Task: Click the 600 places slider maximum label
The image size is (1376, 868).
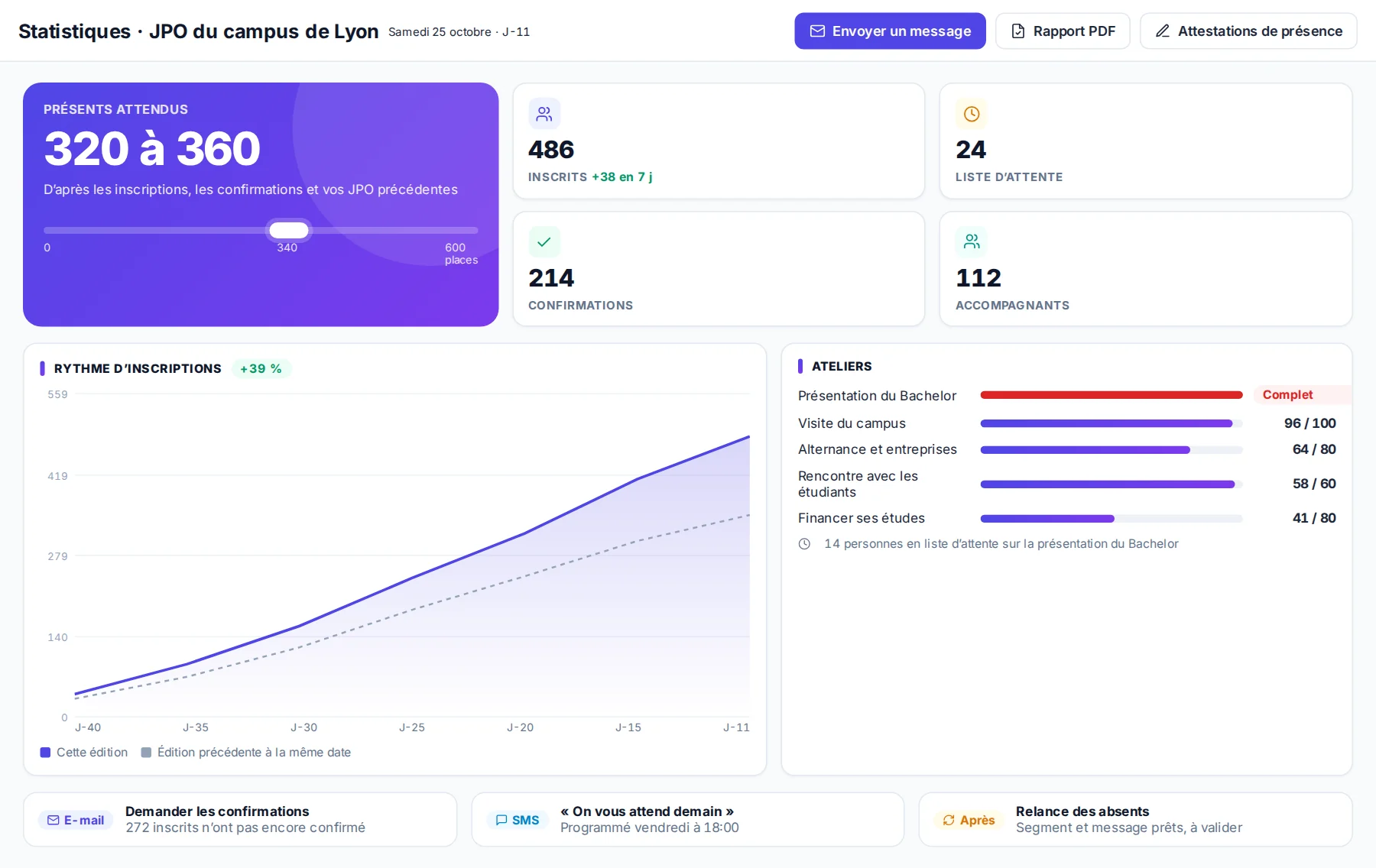Action: tap(461, 254)
